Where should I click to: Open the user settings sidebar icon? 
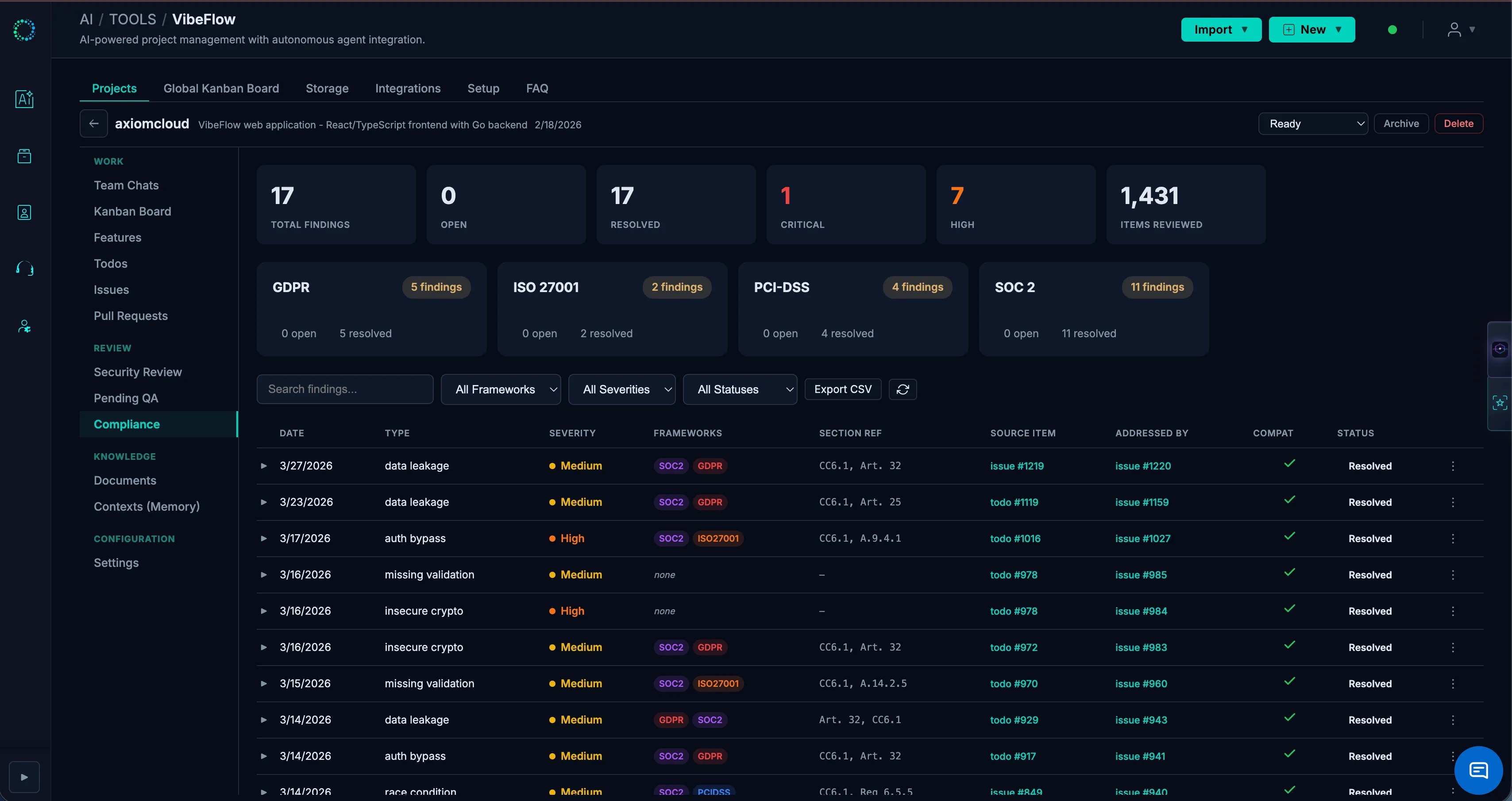point(24,326)
